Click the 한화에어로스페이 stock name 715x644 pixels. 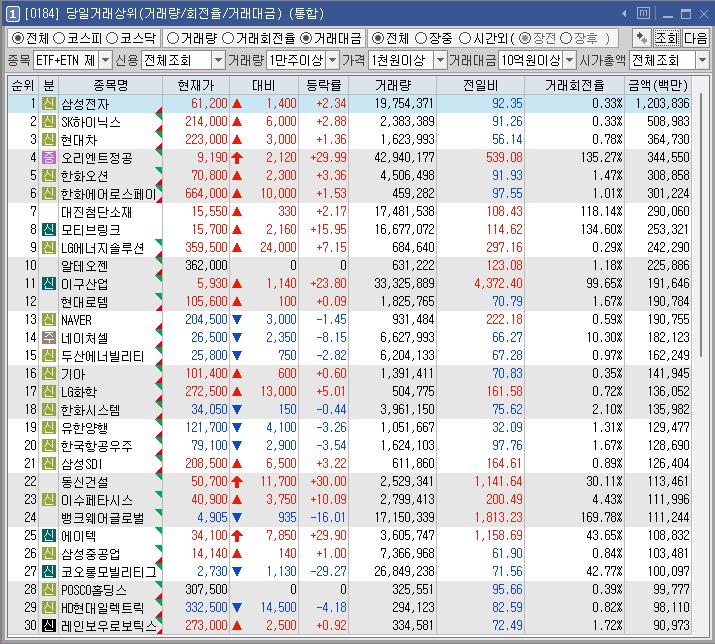point(109,194)
